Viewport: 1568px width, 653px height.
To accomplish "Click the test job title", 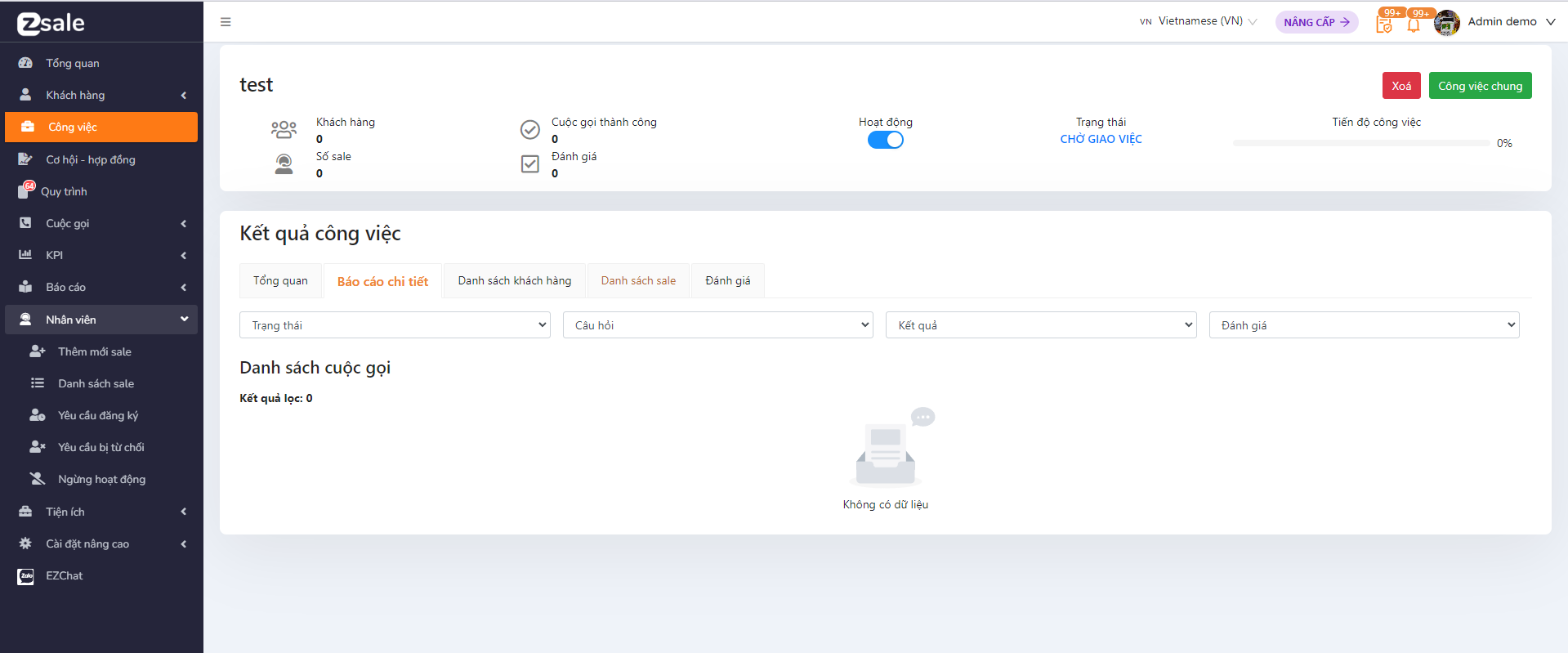I will pyautogui.click(x=256, y=85).
